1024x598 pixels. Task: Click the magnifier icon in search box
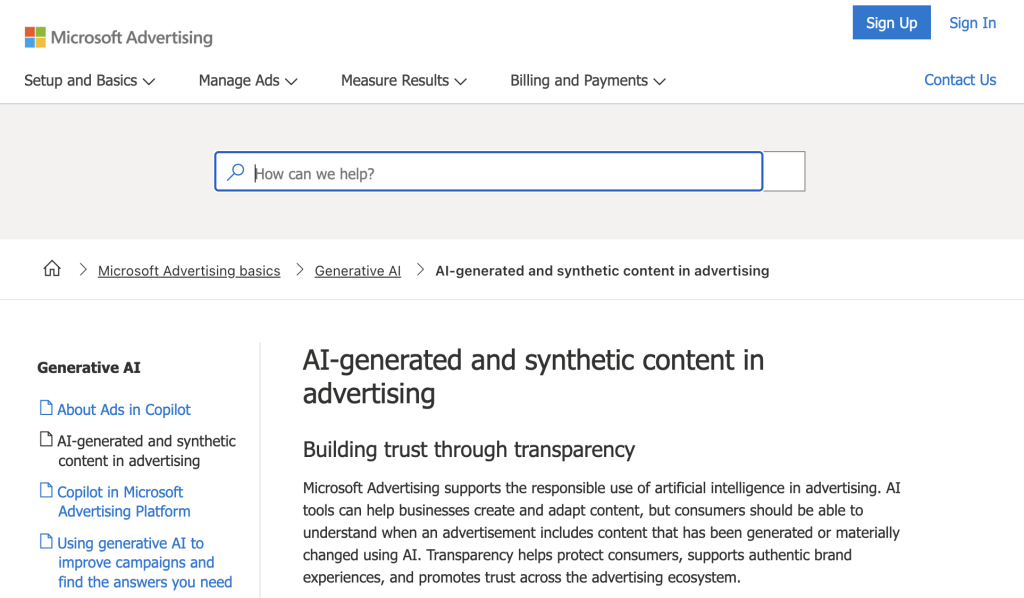pos(235,172)
